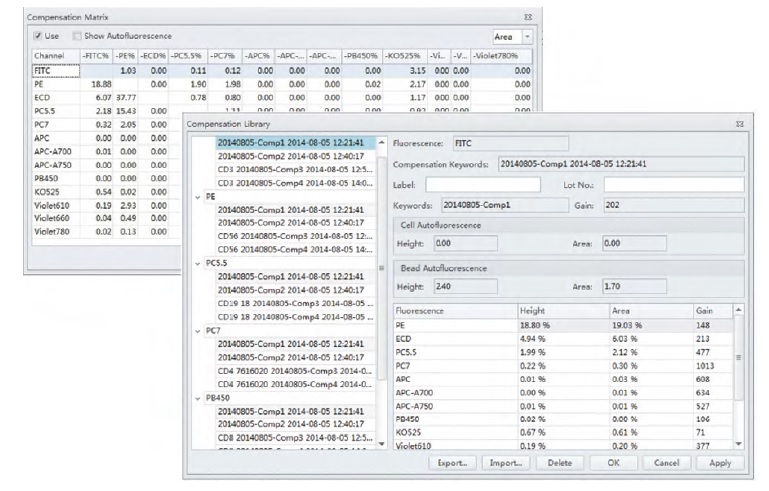Viewport: 769px width, 491px height.
Task: Confirm with the OK button
Action: coord(613,463)
